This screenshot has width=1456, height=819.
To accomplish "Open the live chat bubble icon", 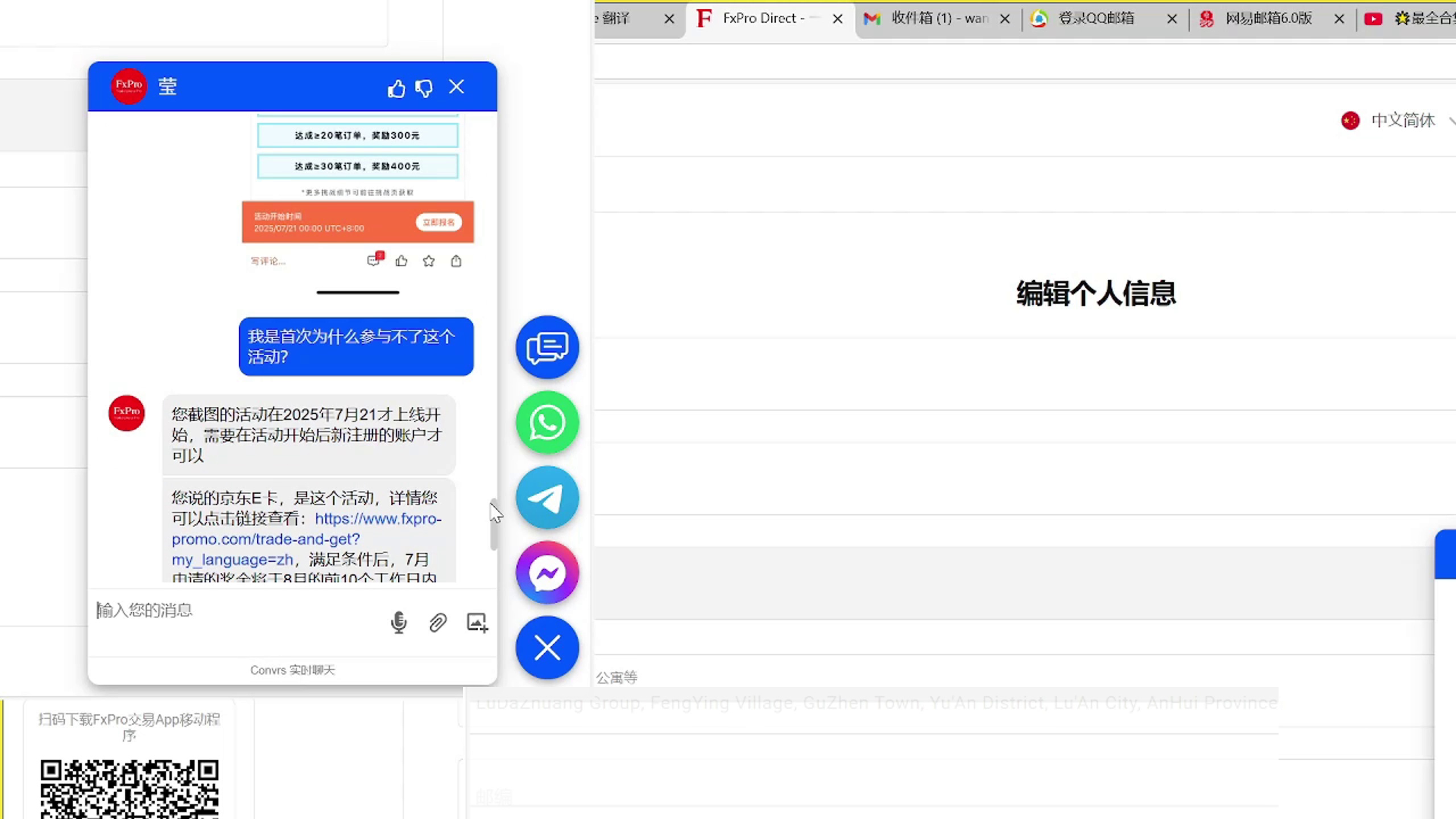I will 547,347.
